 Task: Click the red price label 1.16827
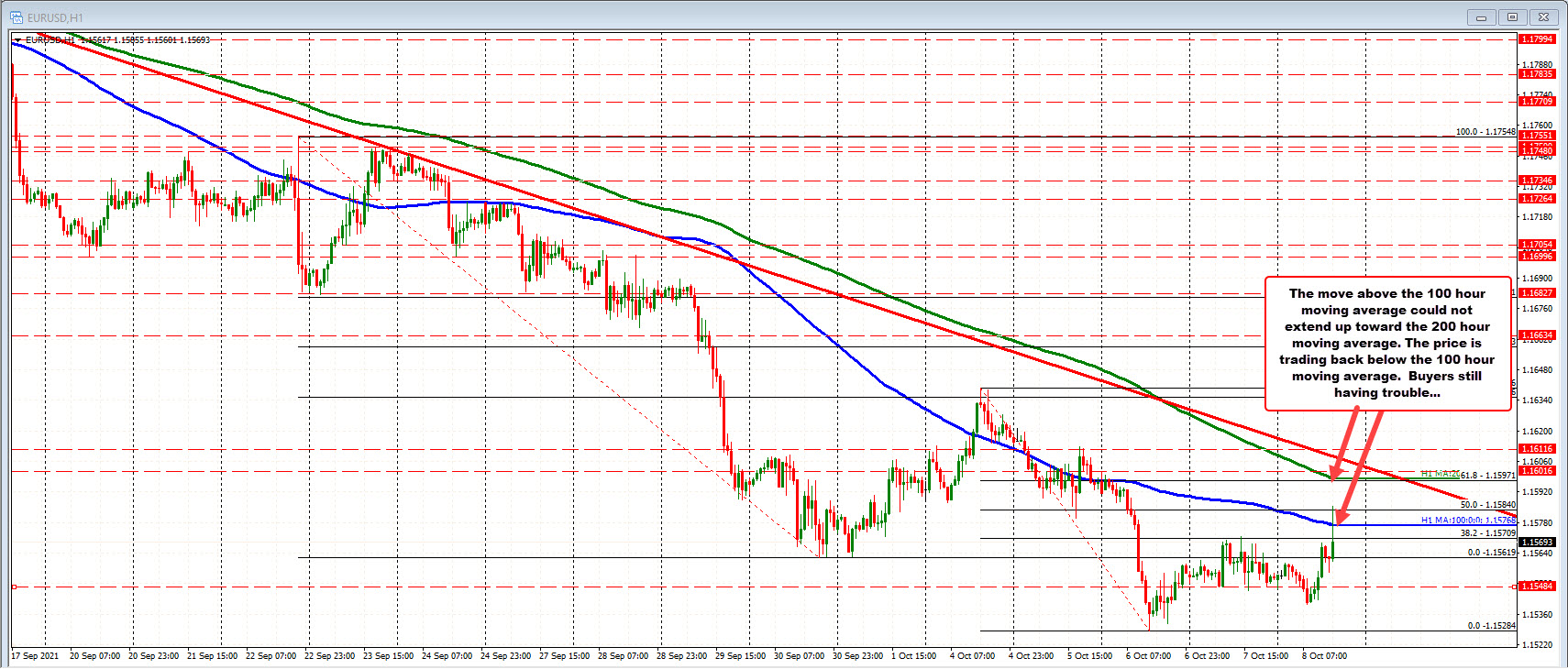(1537, 293)
